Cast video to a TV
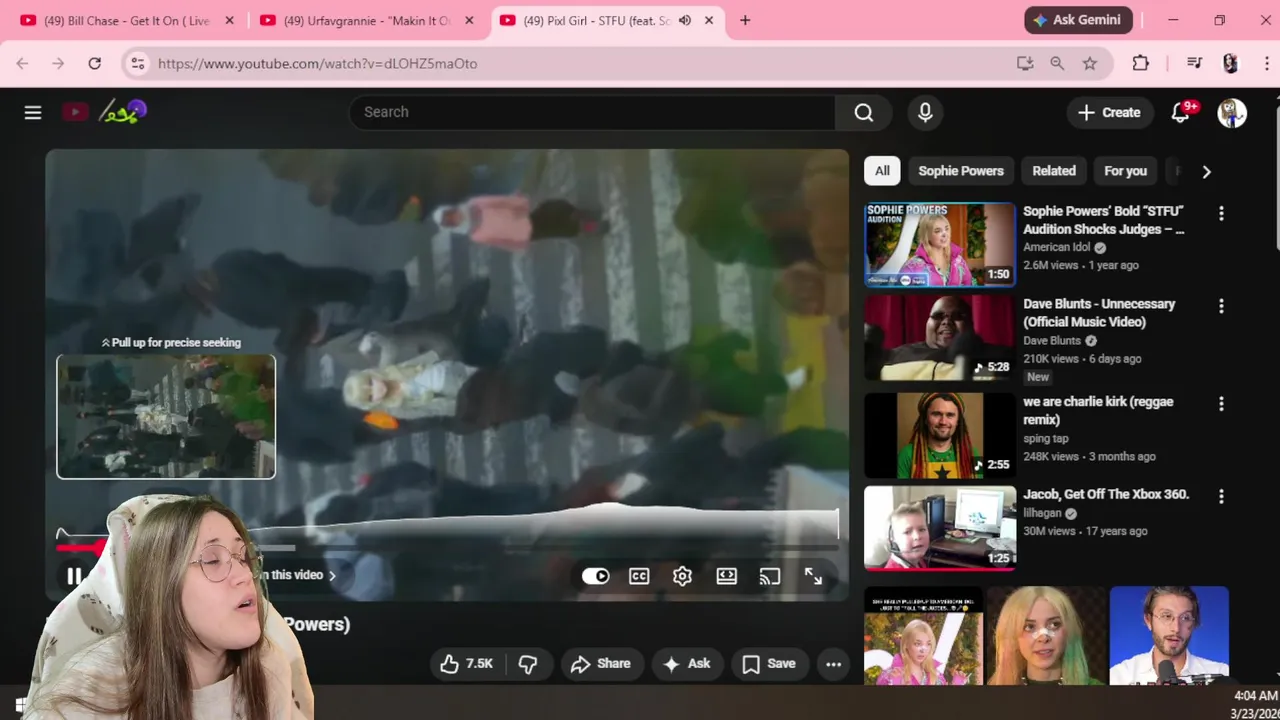 (769, 576)
